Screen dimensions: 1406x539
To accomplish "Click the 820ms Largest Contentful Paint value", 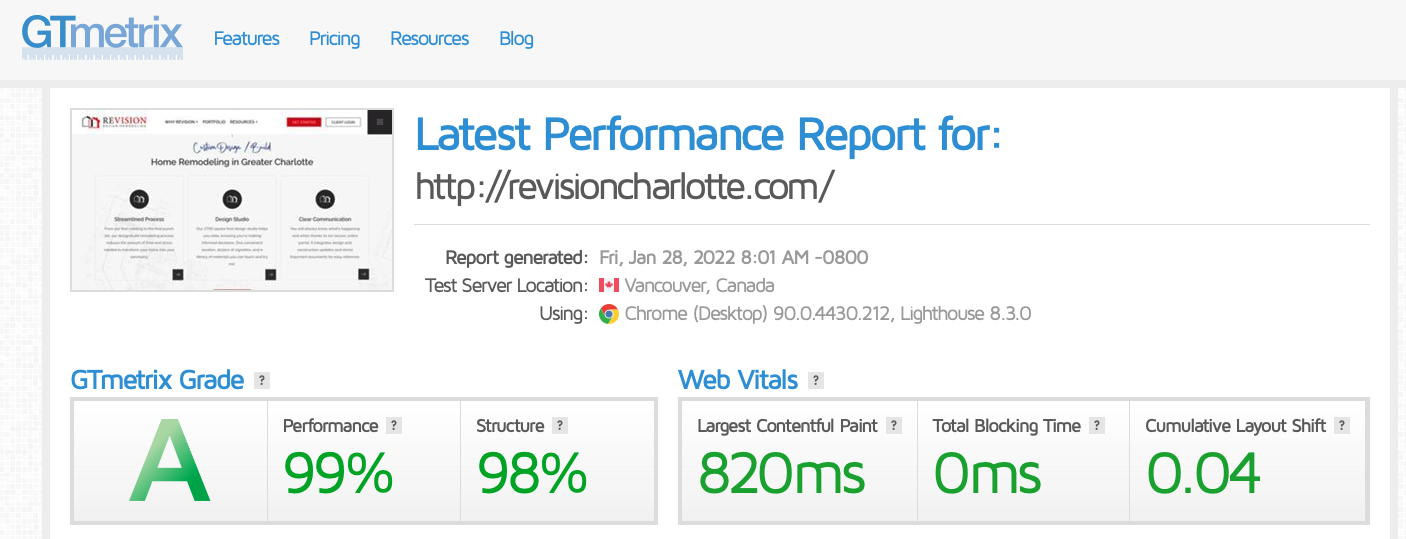I will click(x=782, y=473).
